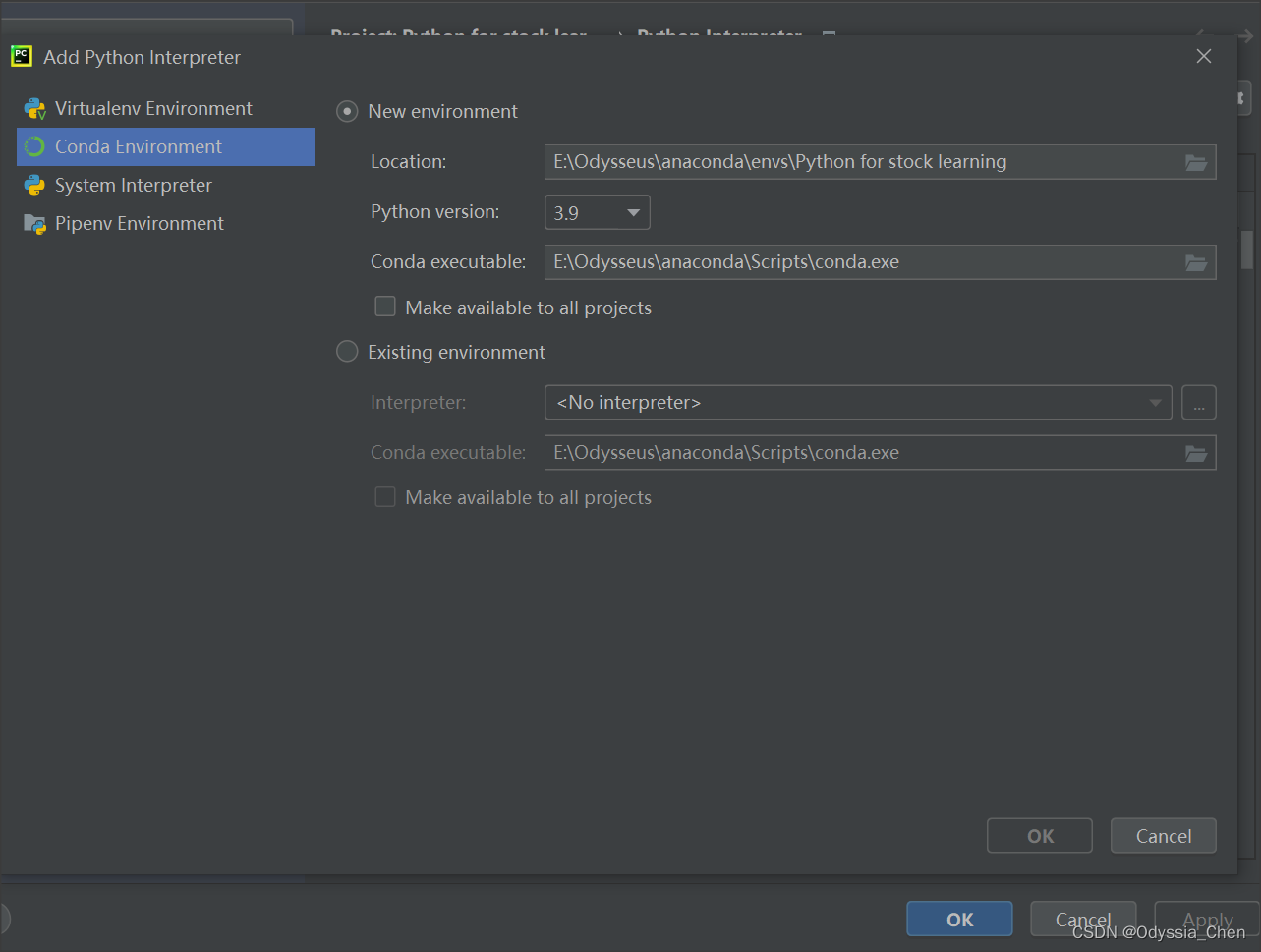This screenshot has height=952, width=1261.
Task: Click inside the Location path field
Action: click(835, 162)
